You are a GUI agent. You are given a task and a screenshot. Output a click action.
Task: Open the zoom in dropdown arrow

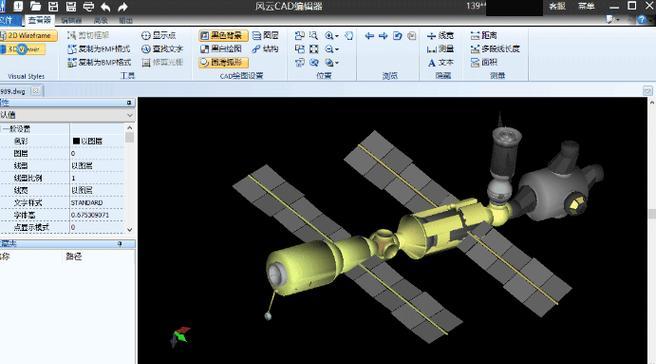[x=337, y=36]
